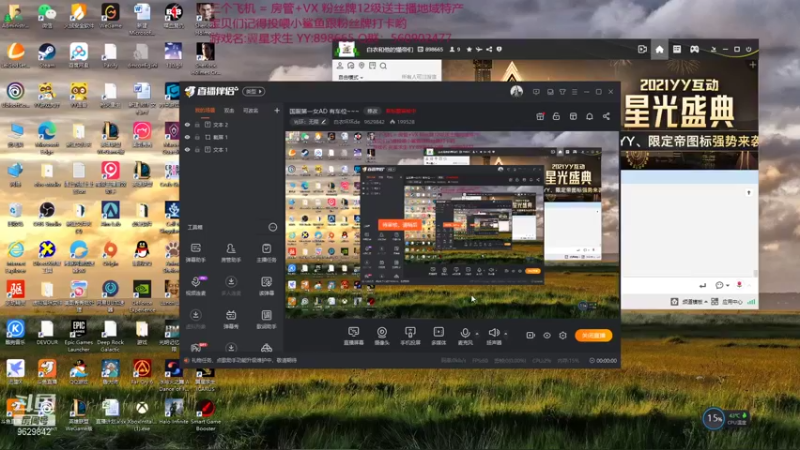Image resolution: width=800 pixels, height=450 pixels.
Task: Lock the 截屏 1 source layer
Action: 197,137
